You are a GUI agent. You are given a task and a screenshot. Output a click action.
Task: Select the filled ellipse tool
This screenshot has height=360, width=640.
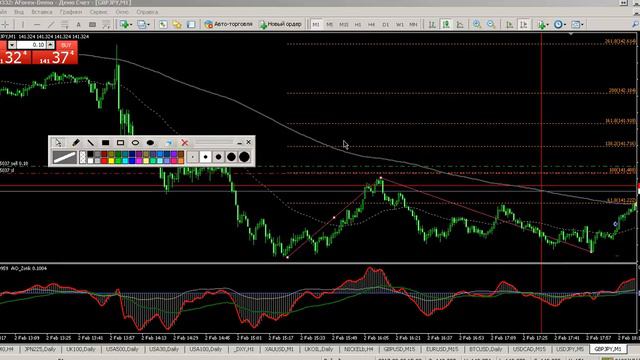click(150, 142)
